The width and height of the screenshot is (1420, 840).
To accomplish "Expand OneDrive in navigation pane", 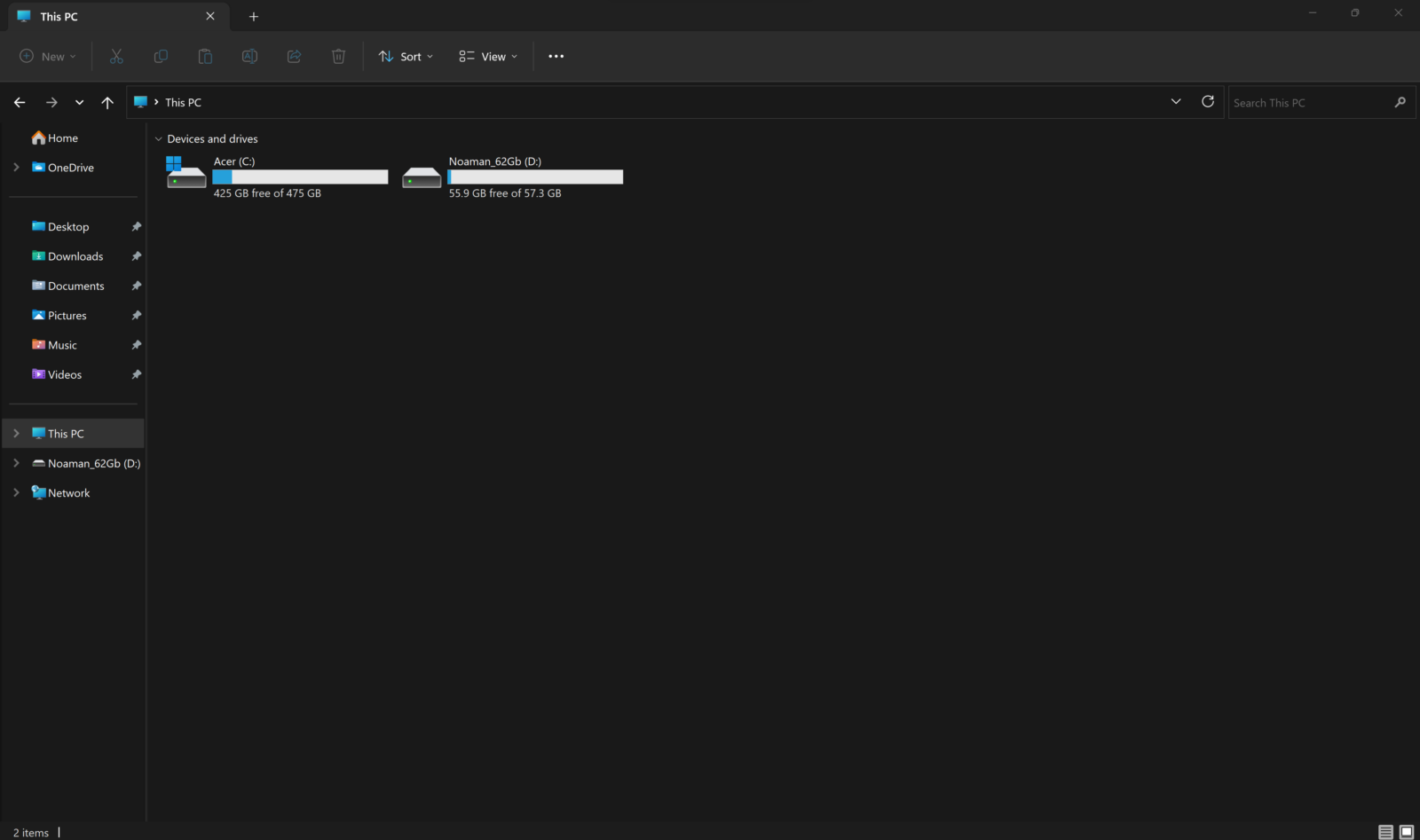I will click(16, 168).
